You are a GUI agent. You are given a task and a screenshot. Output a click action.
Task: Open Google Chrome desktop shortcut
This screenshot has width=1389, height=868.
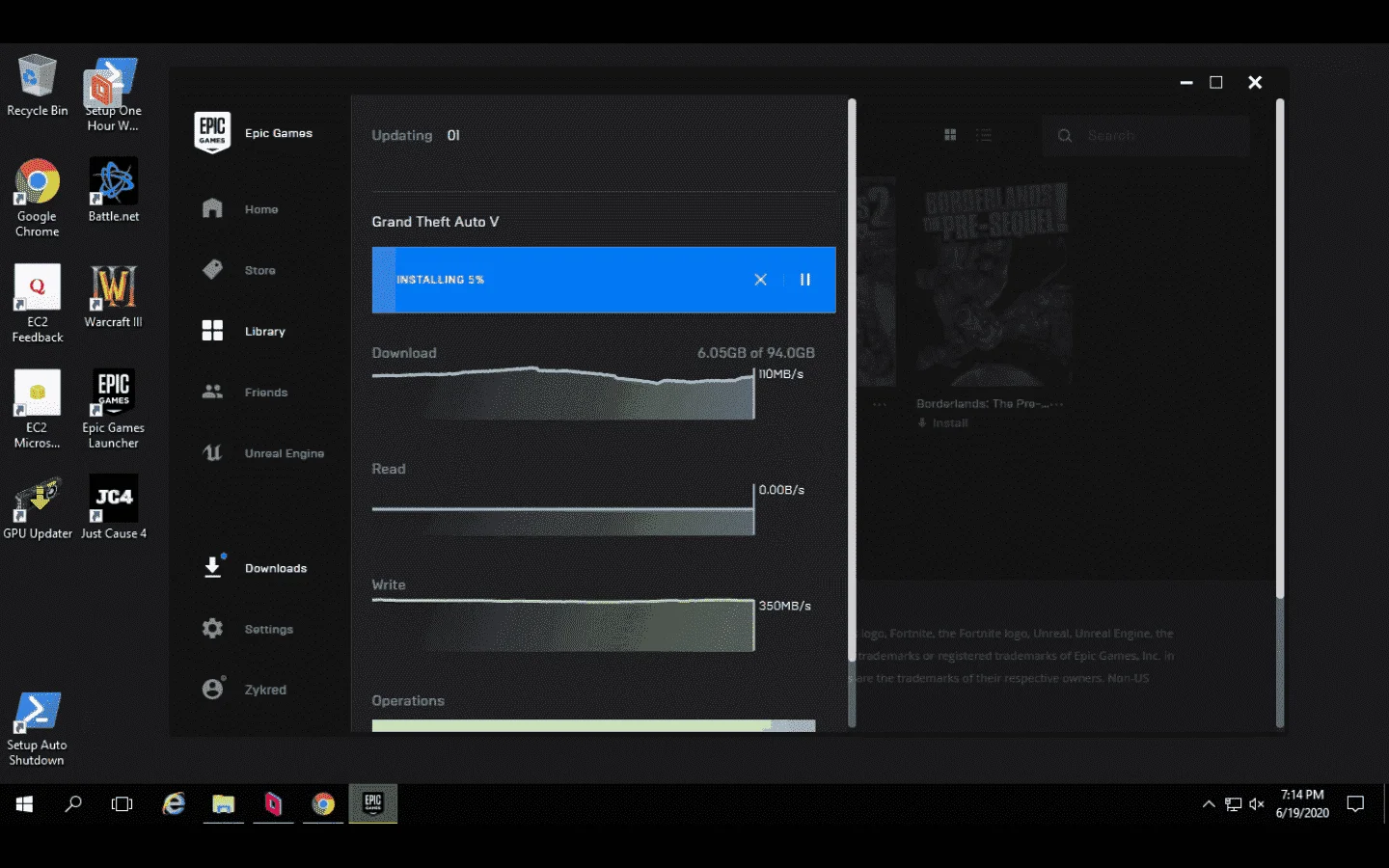point(37,198)
